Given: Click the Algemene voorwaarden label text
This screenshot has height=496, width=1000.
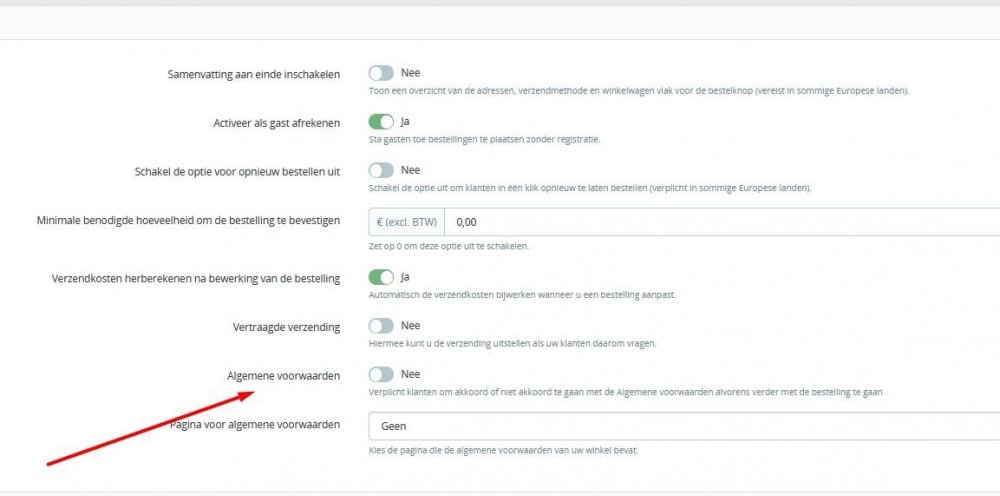Looking at the screenshot, I should pos(284,376).
